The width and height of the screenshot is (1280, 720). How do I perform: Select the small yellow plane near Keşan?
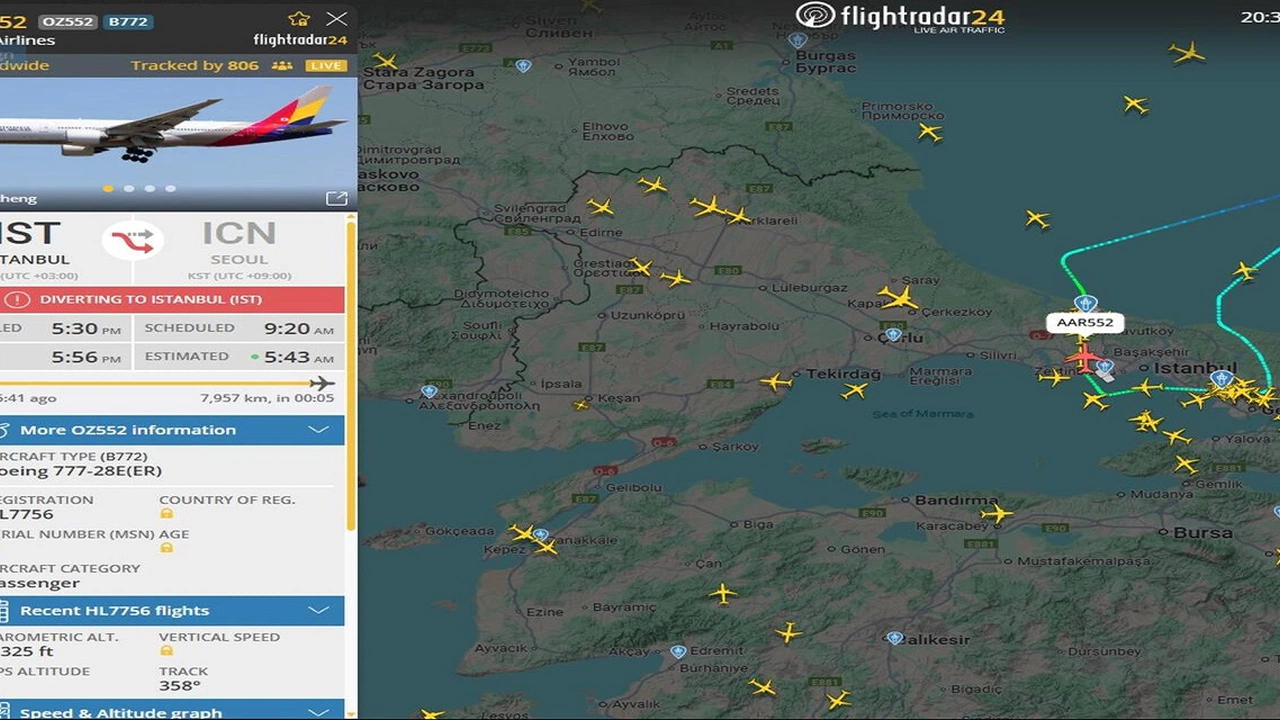[x=581, y=405]
